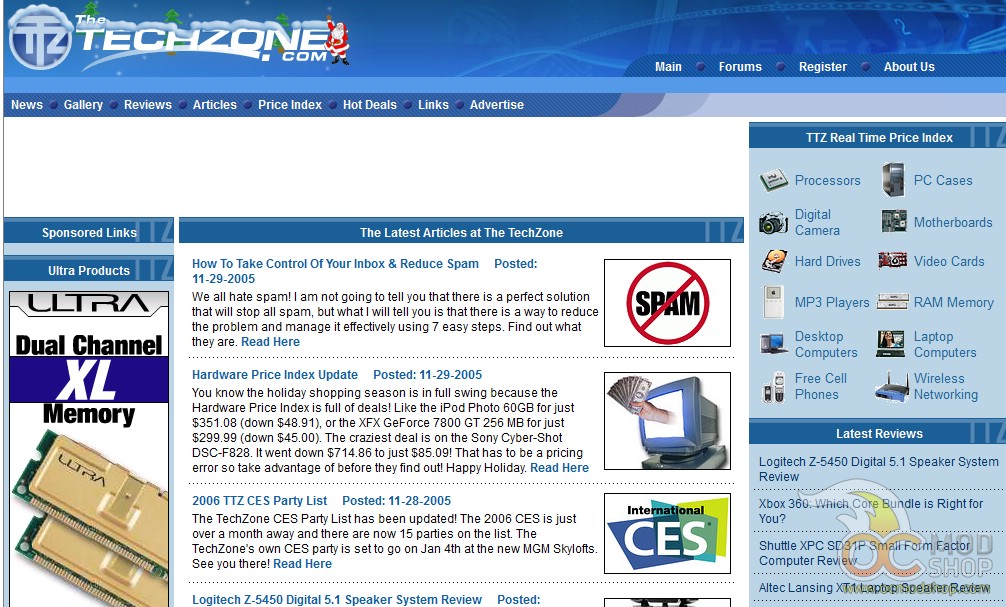Open the Links nav item
The image size is (1006, 607).
pos(433,105)
